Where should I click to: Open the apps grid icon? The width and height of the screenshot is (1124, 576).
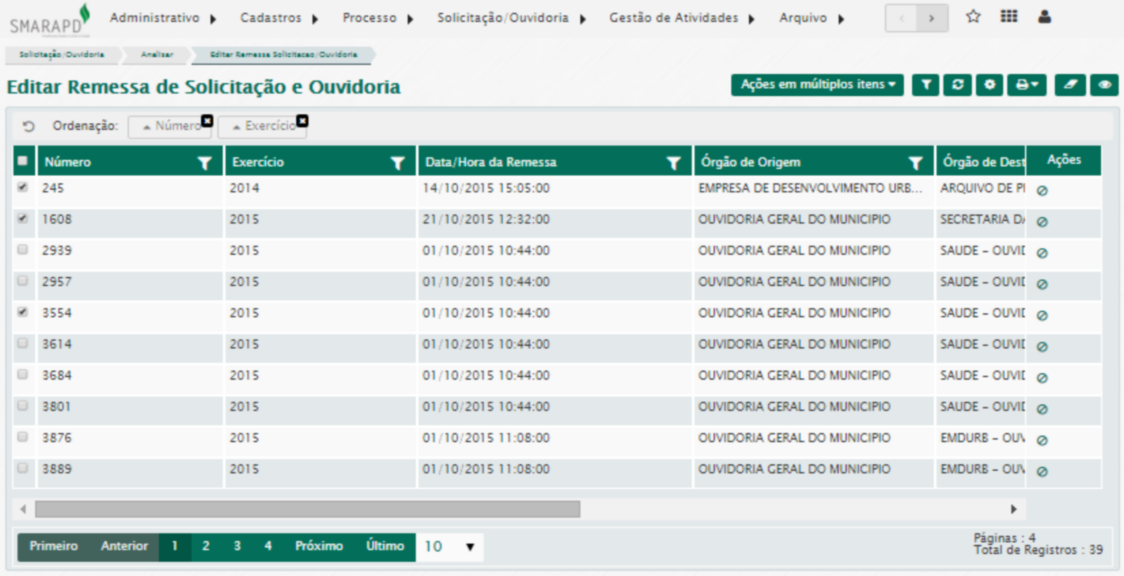(x=1009, y=17)
